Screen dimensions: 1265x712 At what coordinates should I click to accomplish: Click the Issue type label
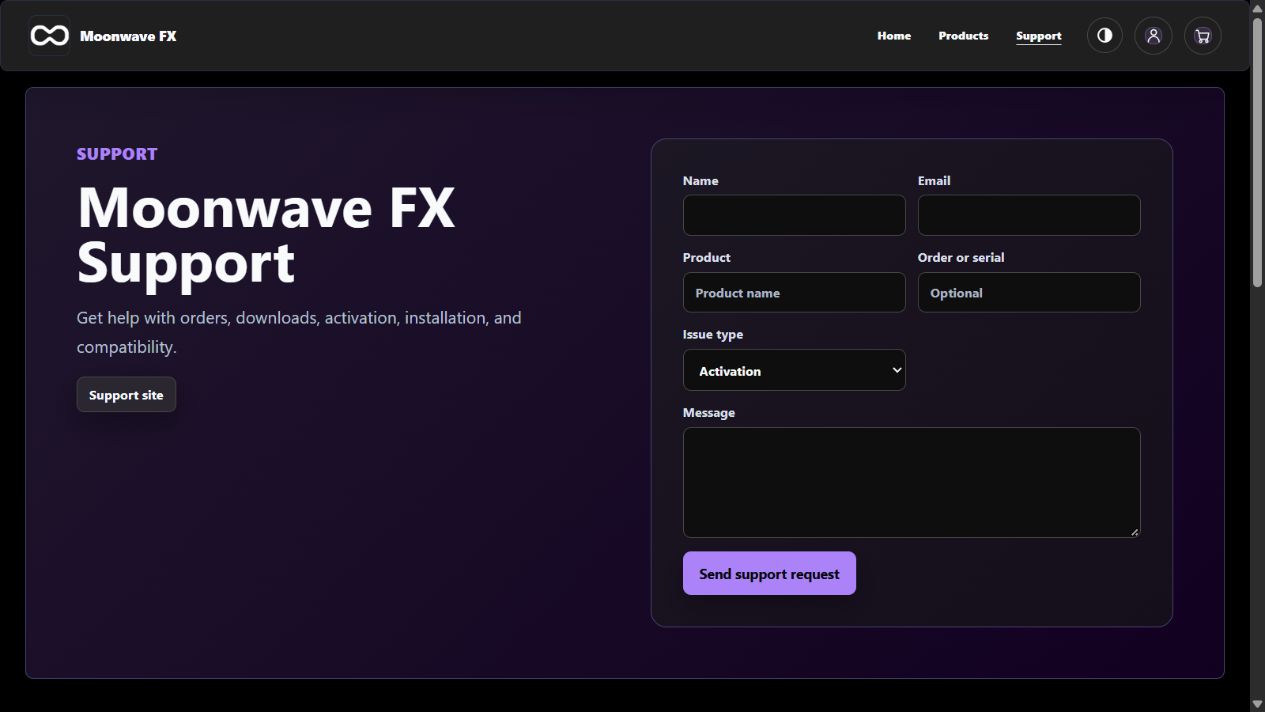[x=713, y=335]
